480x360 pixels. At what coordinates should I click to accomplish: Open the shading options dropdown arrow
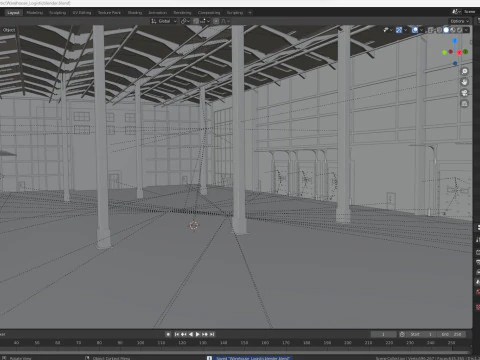tap(466, 30)
